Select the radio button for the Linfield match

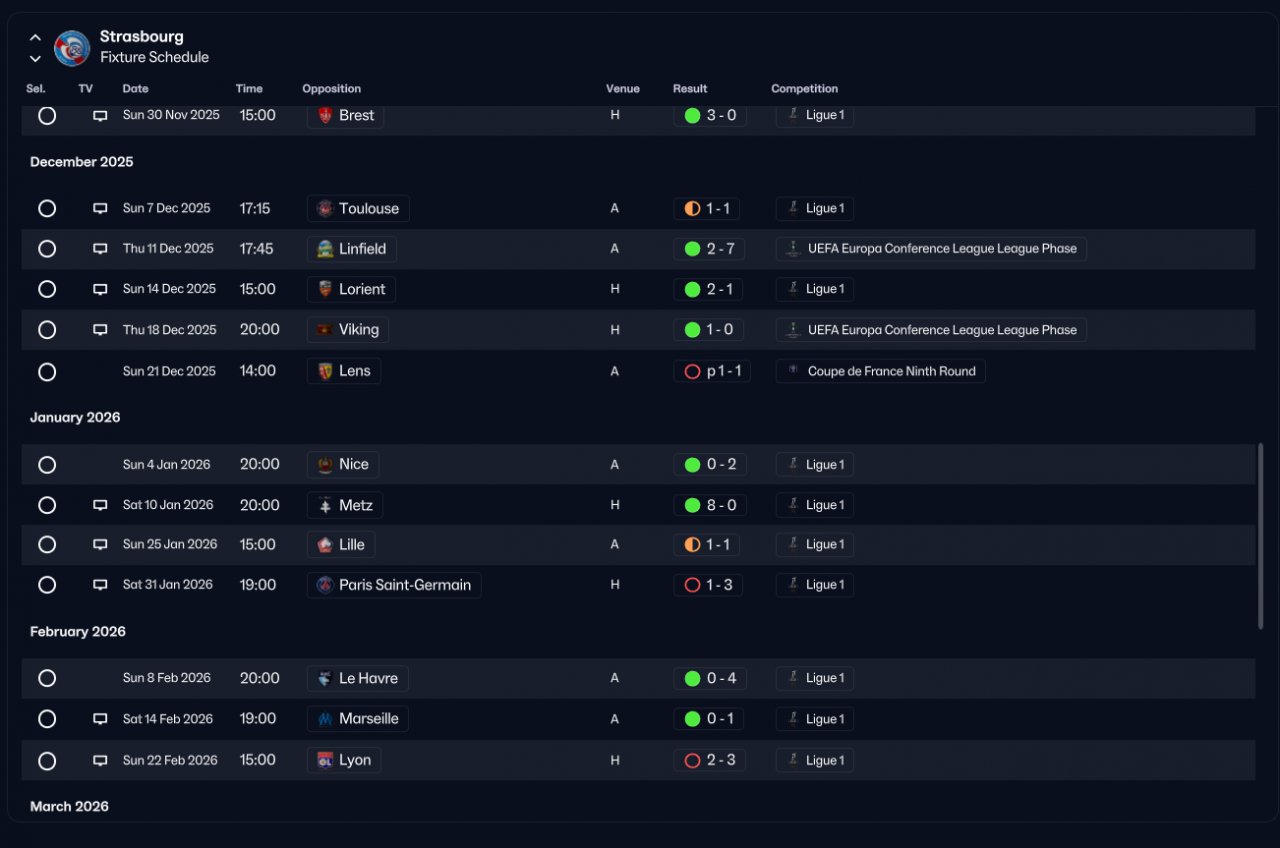(x=47, y=249)
